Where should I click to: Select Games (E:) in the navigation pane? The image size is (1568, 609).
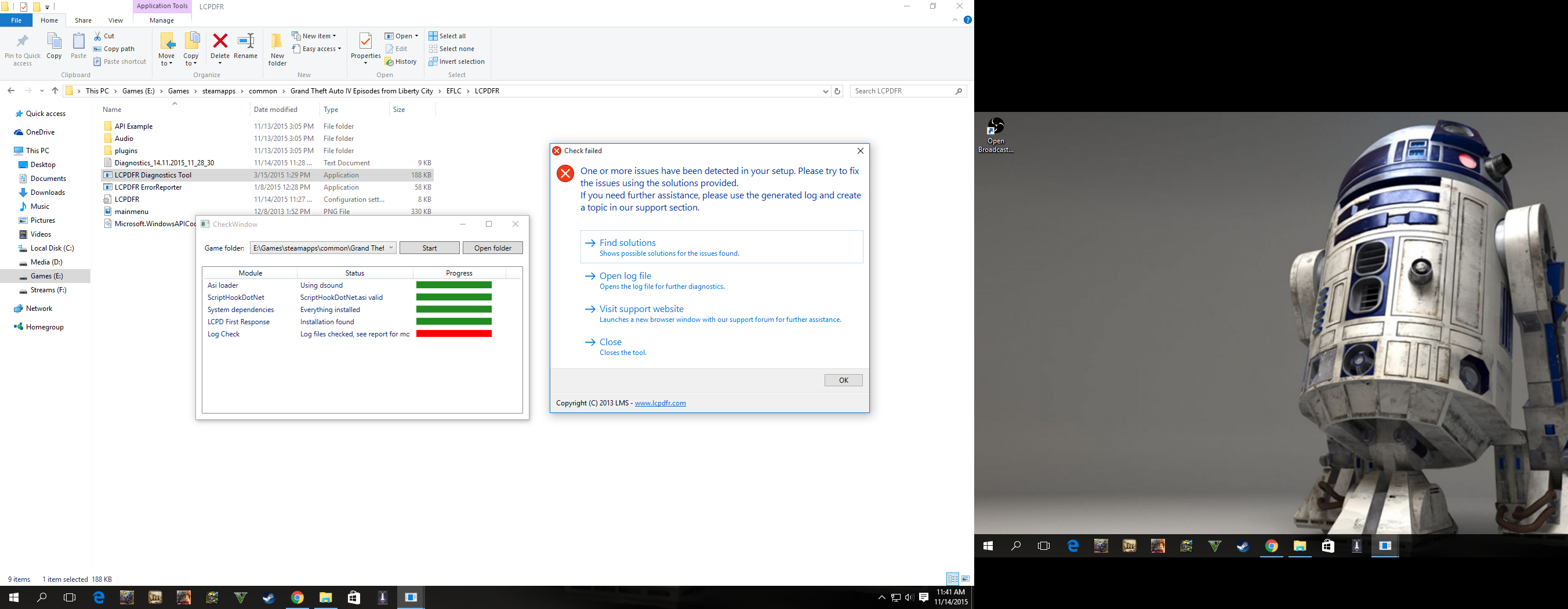[x=46, y=276]
